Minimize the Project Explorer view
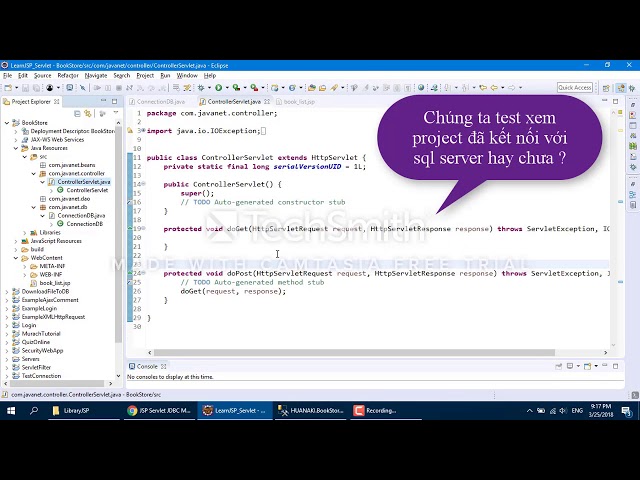640x480 pixels. pyautogui.click(x=103, y=101)
